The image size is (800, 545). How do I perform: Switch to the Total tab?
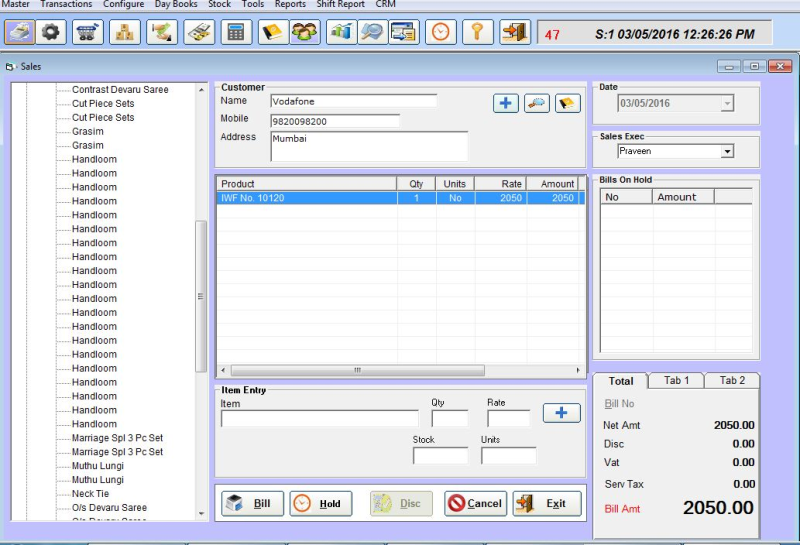pyautogui.click(x=620, y=381)
